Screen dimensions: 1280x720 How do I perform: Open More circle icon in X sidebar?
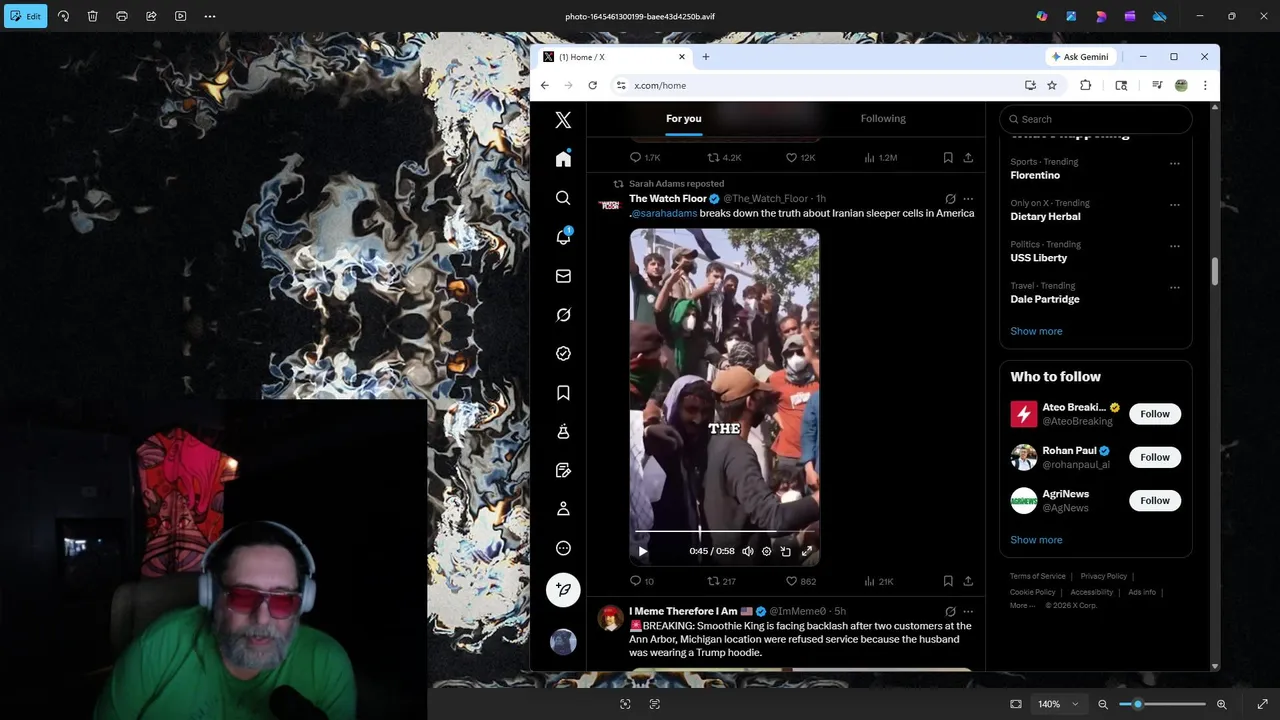pyautogui.click(x=563, y=548)
